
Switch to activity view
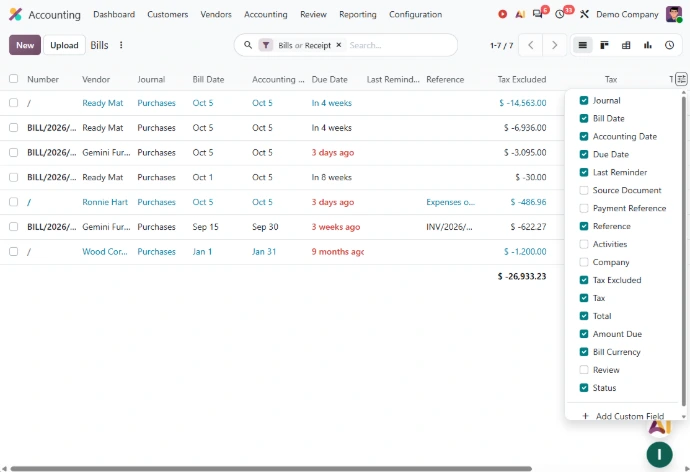[x=669, y=45]
